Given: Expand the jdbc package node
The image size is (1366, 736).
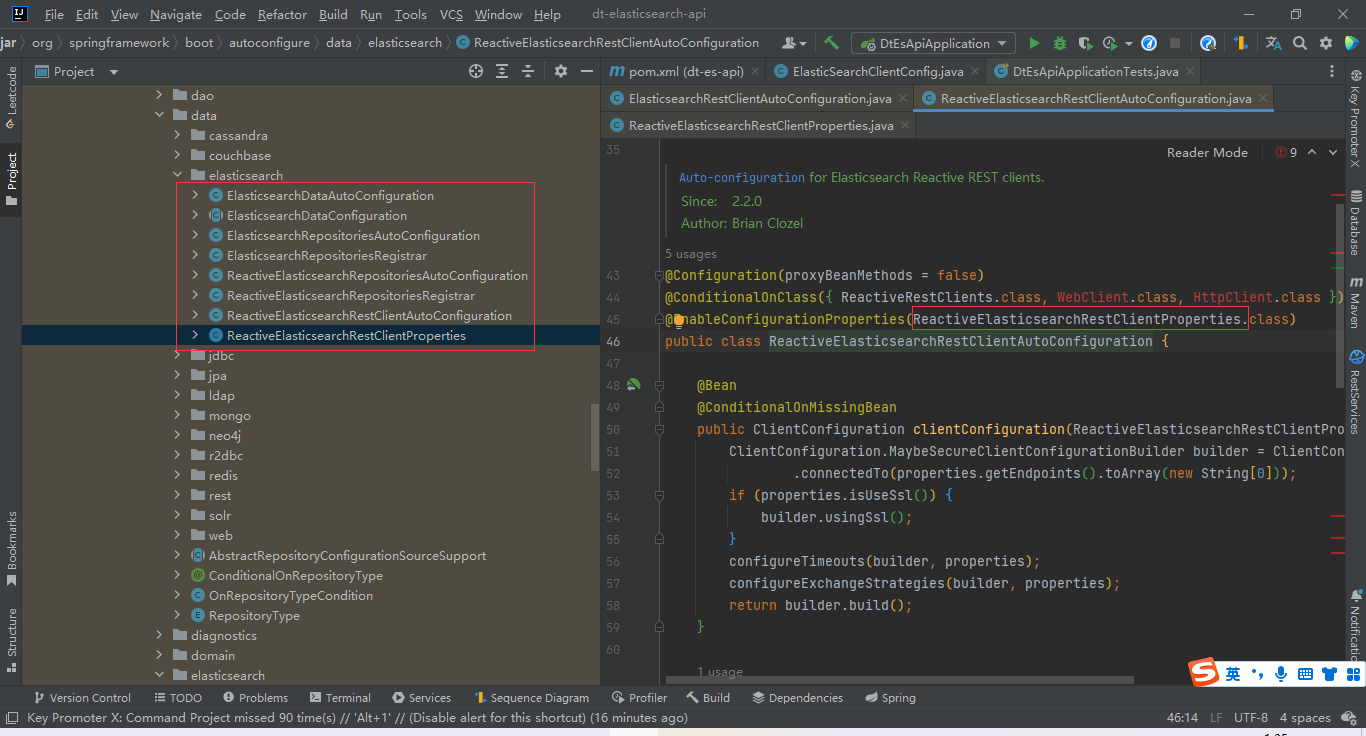Looking at the screenshot, I should tap(177, 355).
